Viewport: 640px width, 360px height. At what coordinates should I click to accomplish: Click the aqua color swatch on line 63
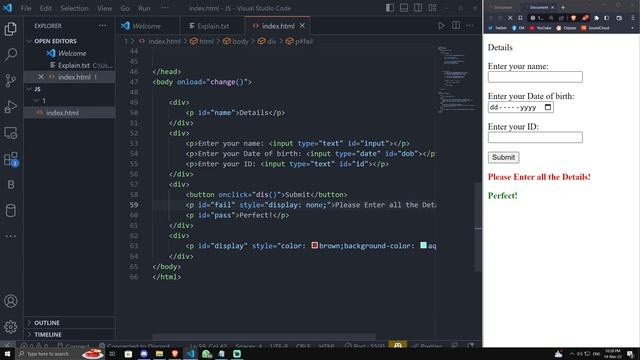pyautogui.click(x=423, y=245)
